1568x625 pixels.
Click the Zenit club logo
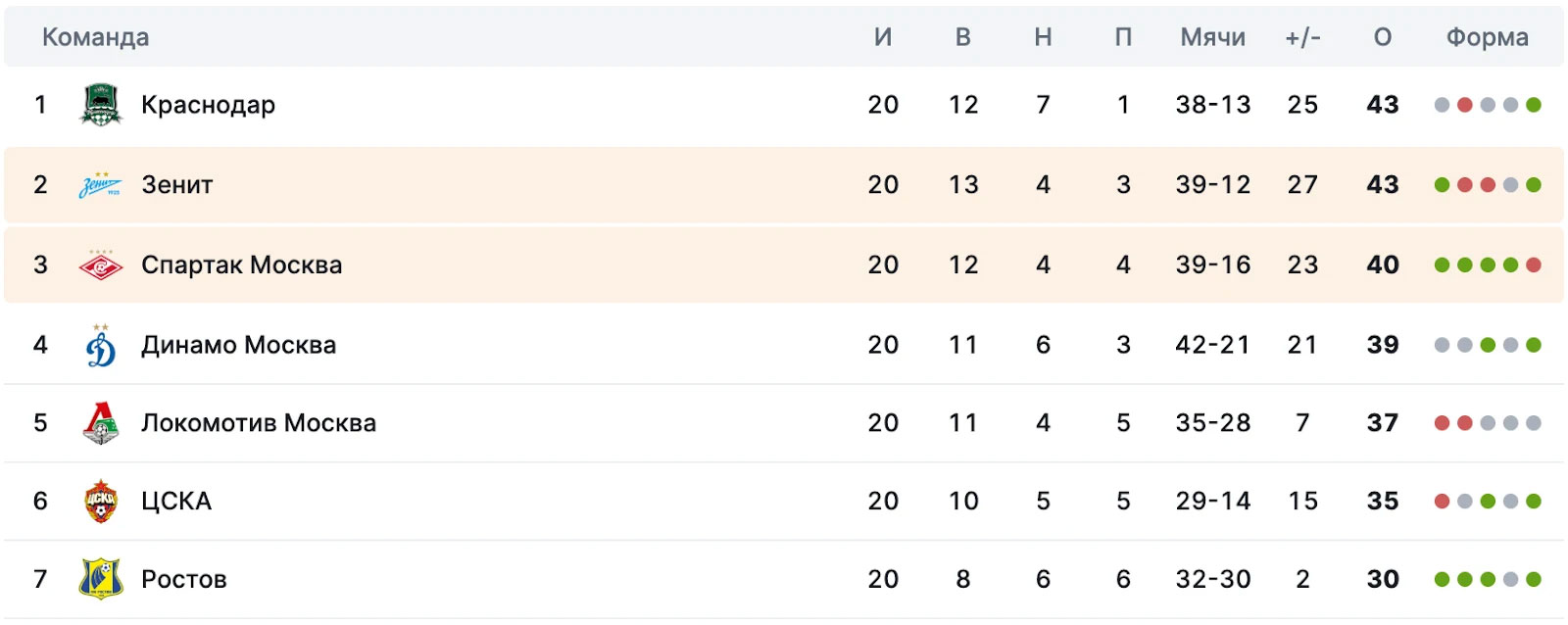(x=101, y=185)
